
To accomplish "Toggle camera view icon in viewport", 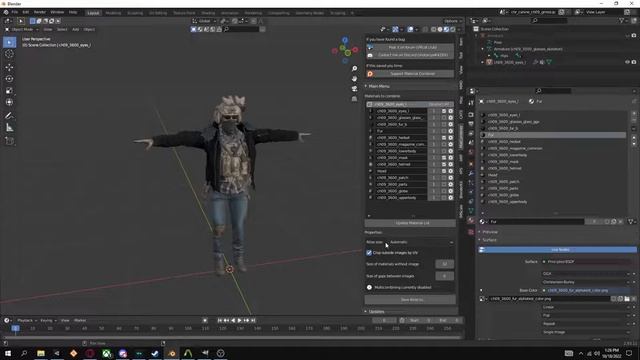I will pyautogui.click(x=354, y=89).
